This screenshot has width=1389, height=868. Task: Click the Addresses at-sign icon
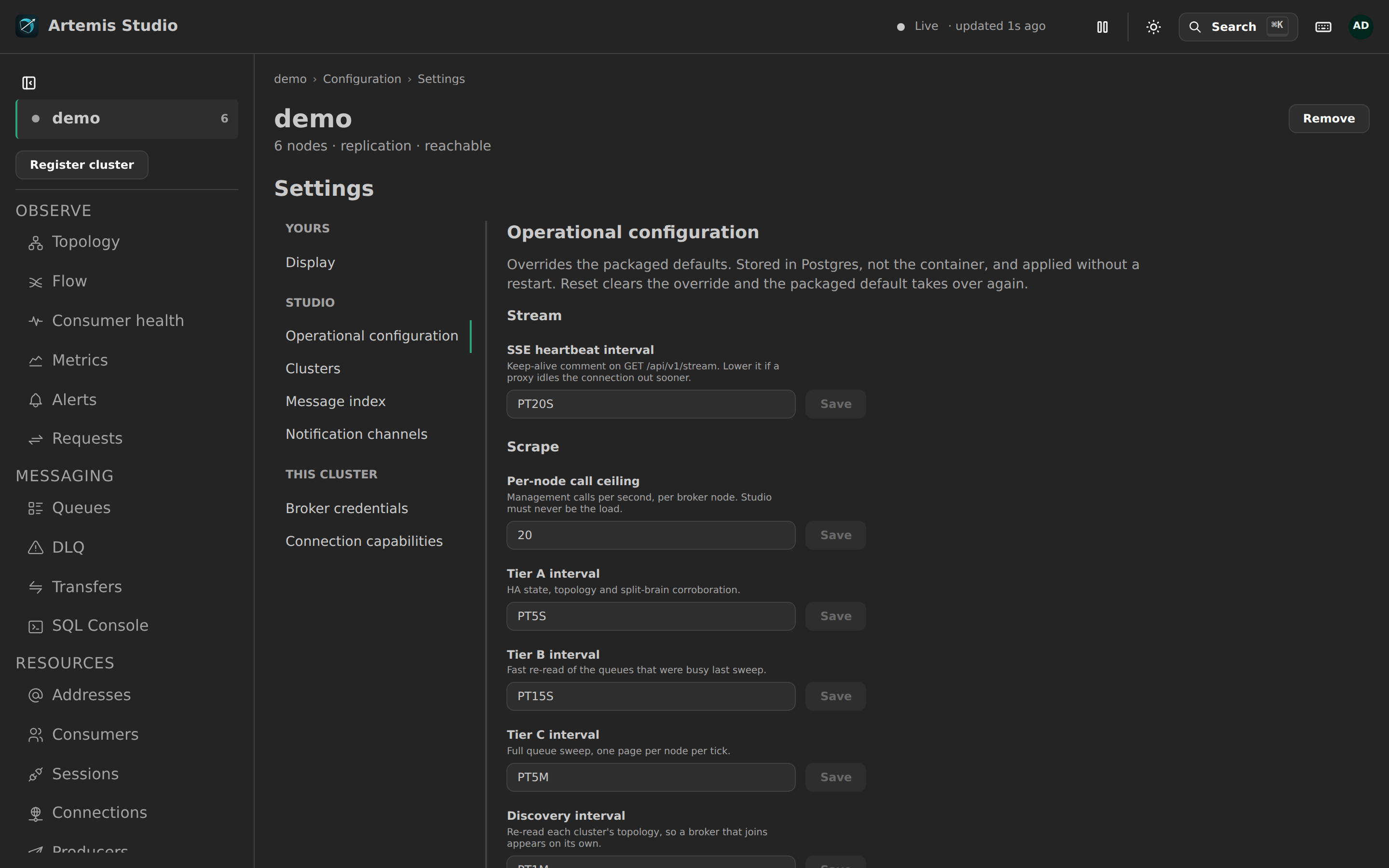pos(36,696)
